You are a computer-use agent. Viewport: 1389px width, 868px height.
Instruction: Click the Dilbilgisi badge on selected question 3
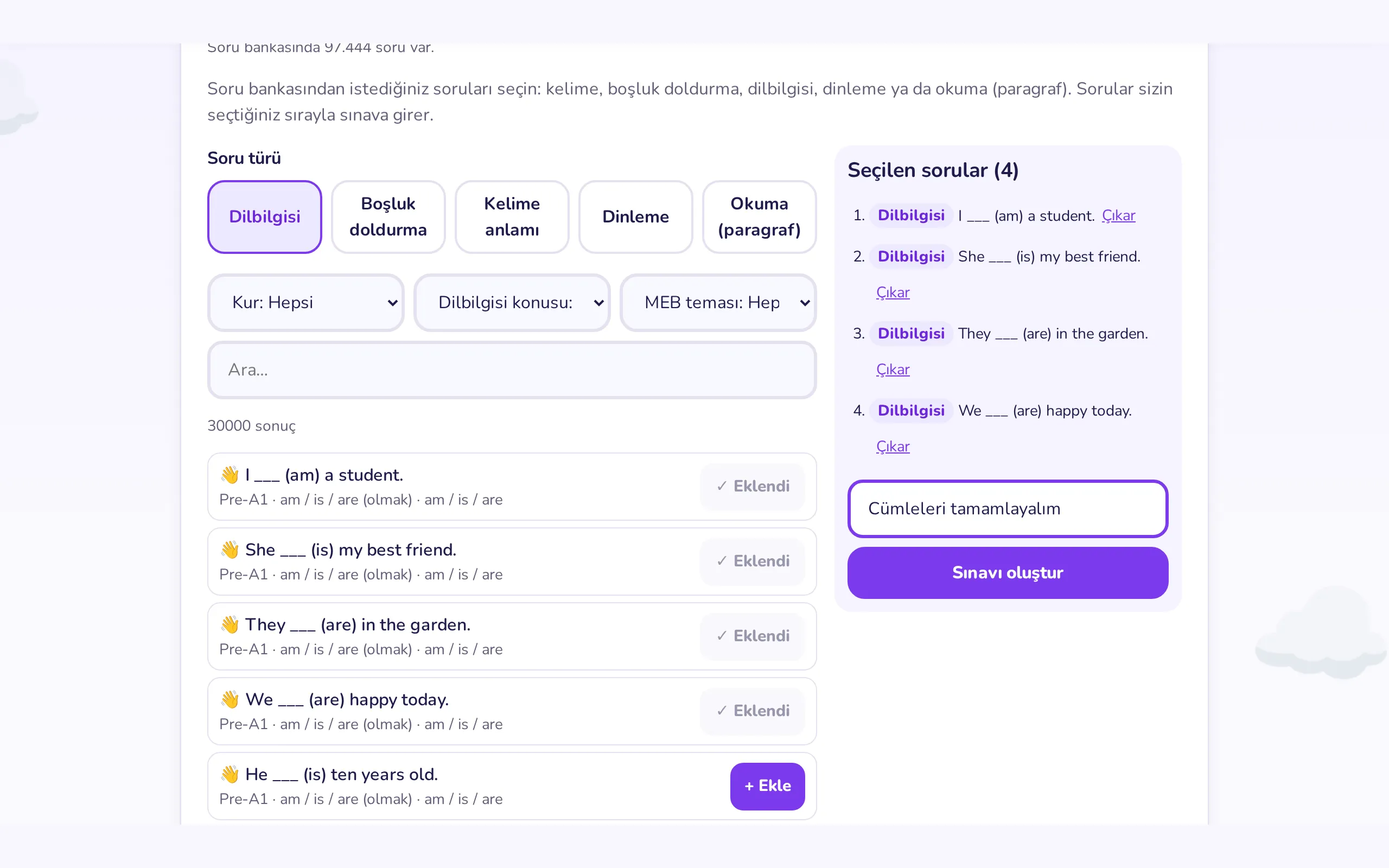click(911, 334)
